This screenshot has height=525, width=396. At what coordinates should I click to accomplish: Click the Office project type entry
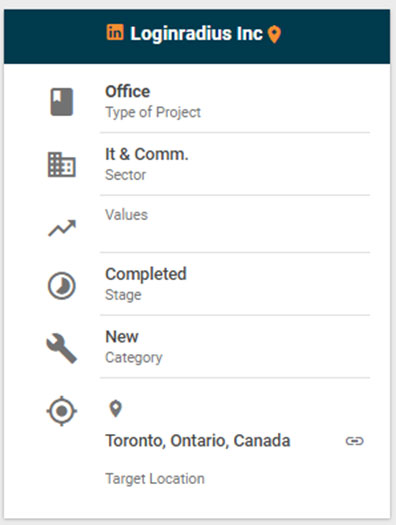pos(235,101)
